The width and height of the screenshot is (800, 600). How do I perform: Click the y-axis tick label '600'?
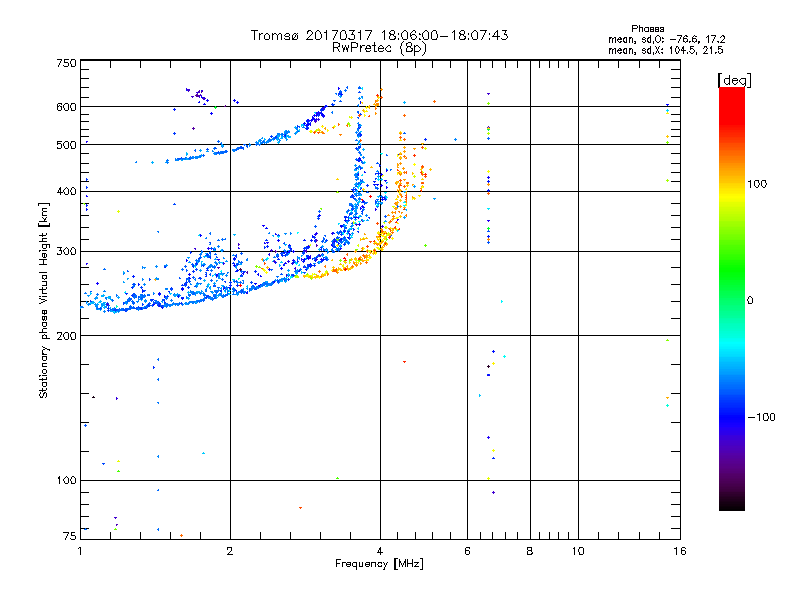67,107
